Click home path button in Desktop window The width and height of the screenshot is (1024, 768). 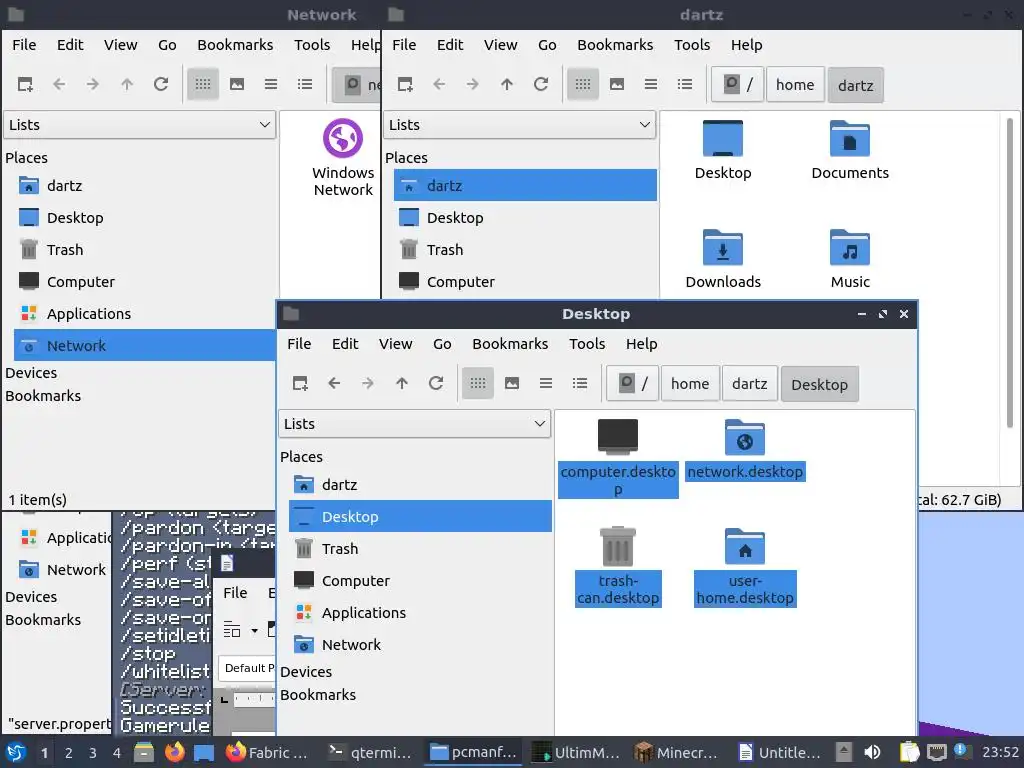690,383
